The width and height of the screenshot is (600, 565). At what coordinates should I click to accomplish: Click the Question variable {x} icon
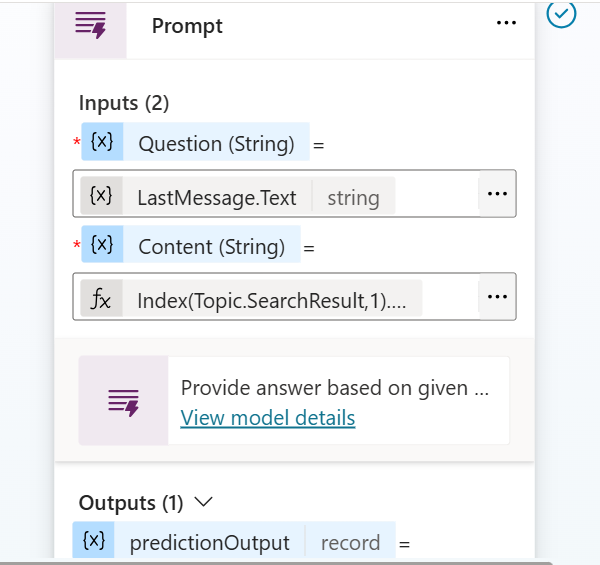point(102,142)
